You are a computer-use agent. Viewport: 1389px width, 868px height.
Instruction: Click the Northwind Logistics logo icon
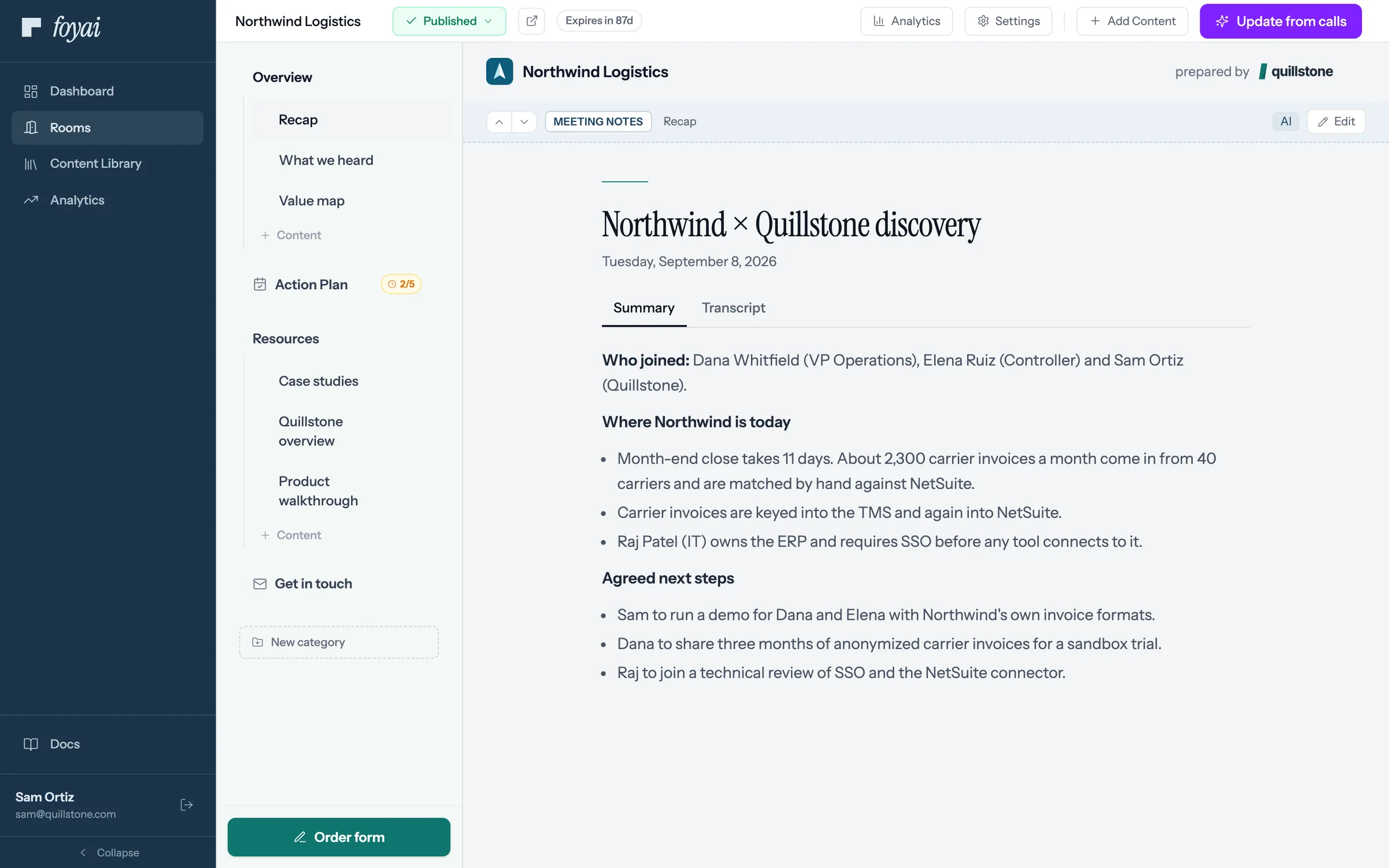click(x=499, y=71)
